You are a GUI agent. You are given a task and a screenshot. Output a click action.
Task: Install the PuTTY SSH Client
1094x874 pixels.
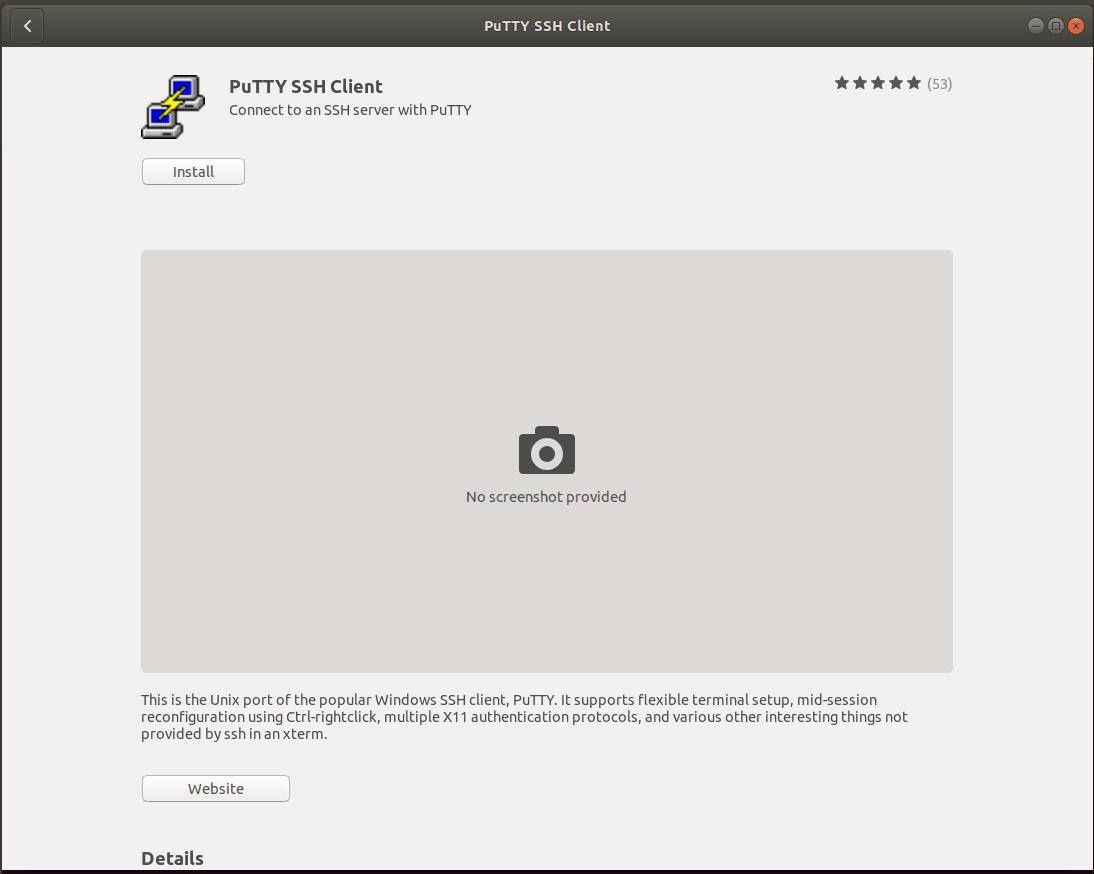193,172
